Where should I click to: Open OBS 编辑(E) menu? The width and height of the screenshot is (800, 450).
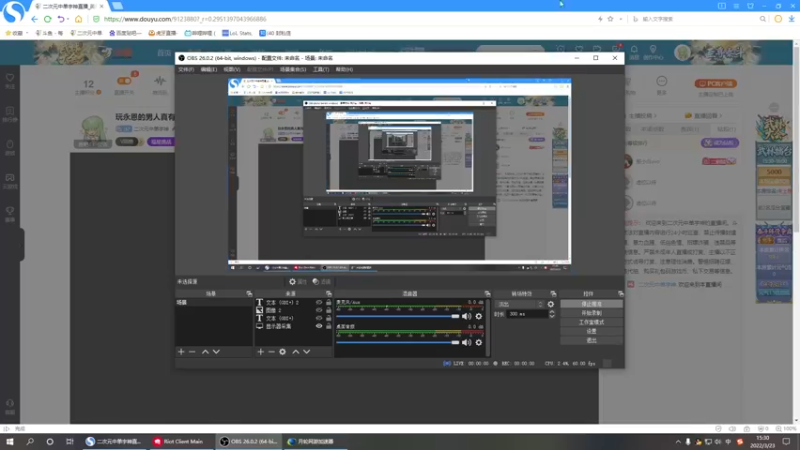(x=209, y=69)
